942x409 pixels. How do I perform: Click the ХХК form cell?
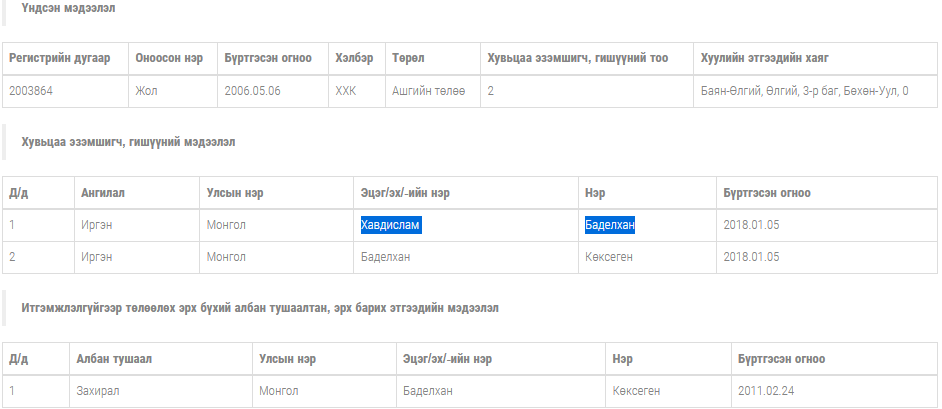pyautogui.click(x=346, y=91)
